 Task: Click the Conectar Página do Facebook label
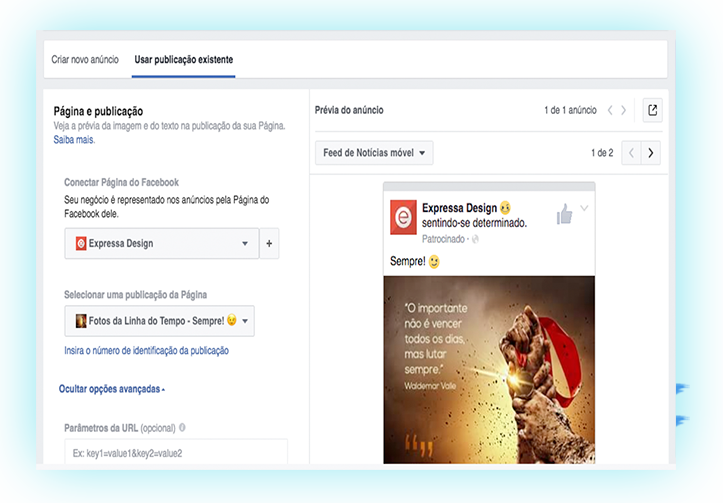[x=121, y=183]
